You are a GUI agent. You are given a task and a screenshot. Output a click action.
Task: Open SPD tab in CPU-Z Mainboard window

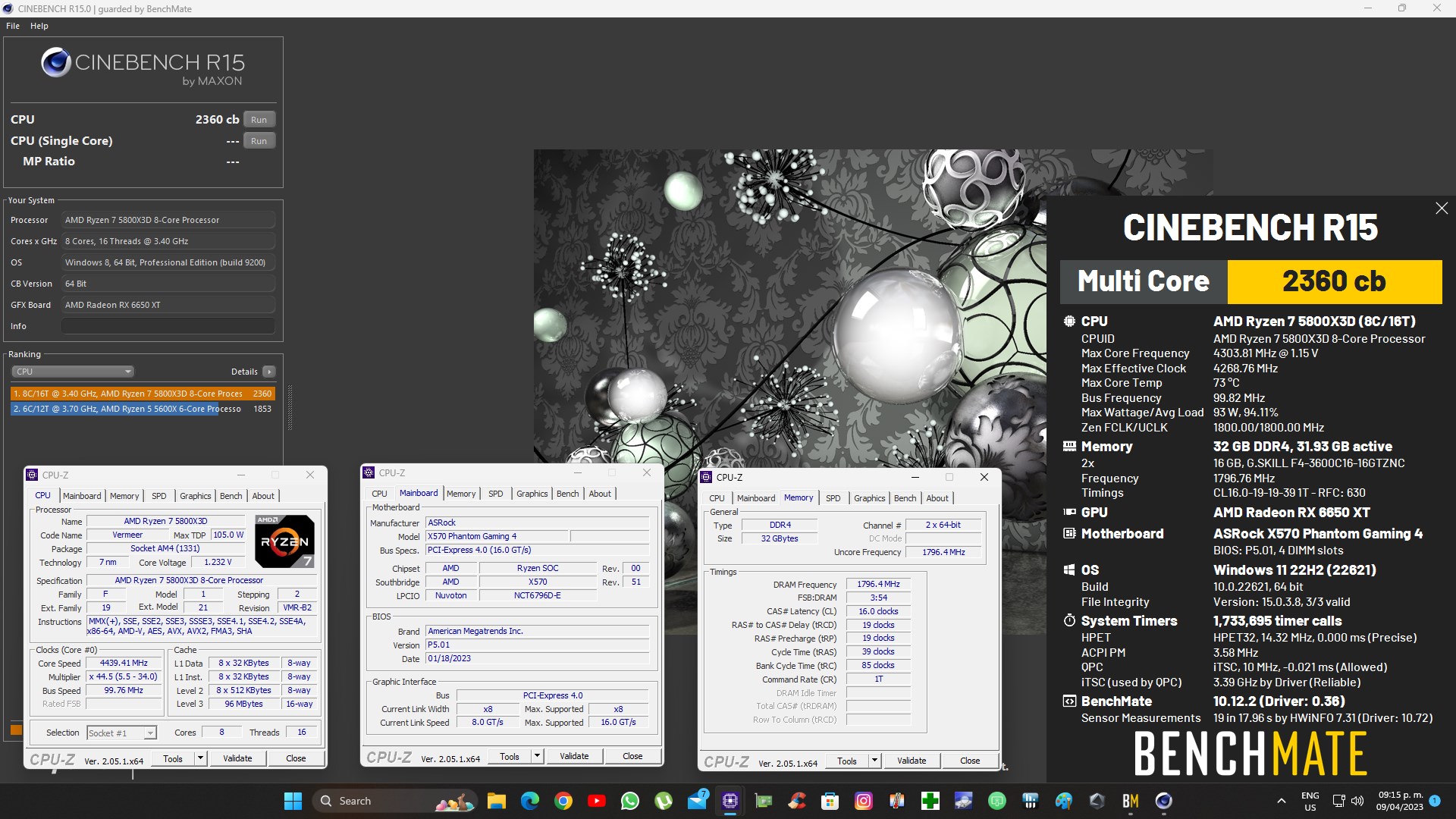(496, 494)
